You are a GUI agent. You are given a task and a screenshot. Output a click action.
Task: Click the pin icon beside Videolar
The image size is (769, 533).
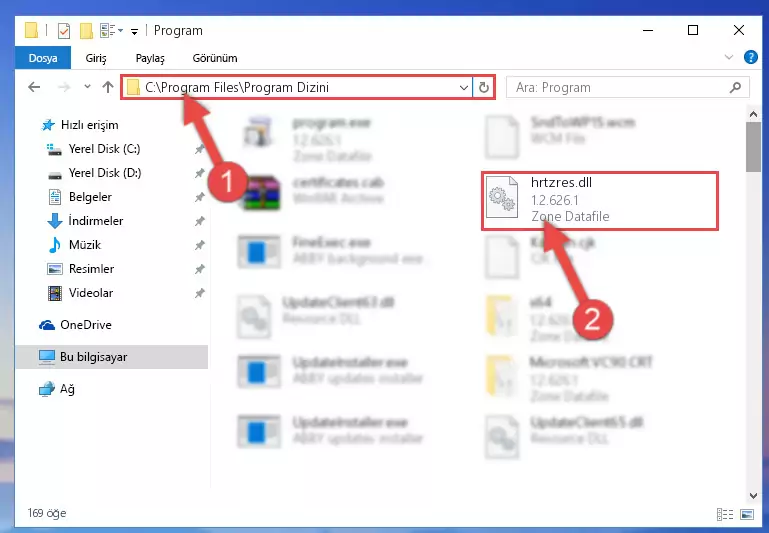click(x=199, y=293)
